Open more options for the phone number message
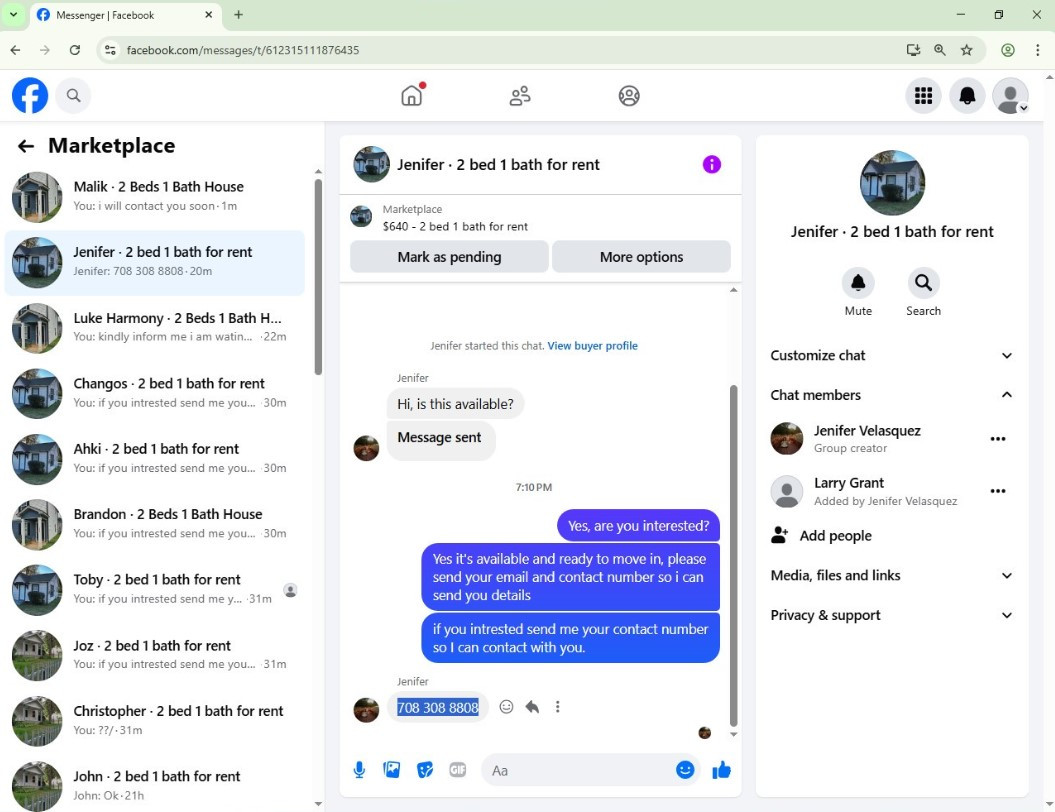 pyautogui.click(x=557, y=706)
